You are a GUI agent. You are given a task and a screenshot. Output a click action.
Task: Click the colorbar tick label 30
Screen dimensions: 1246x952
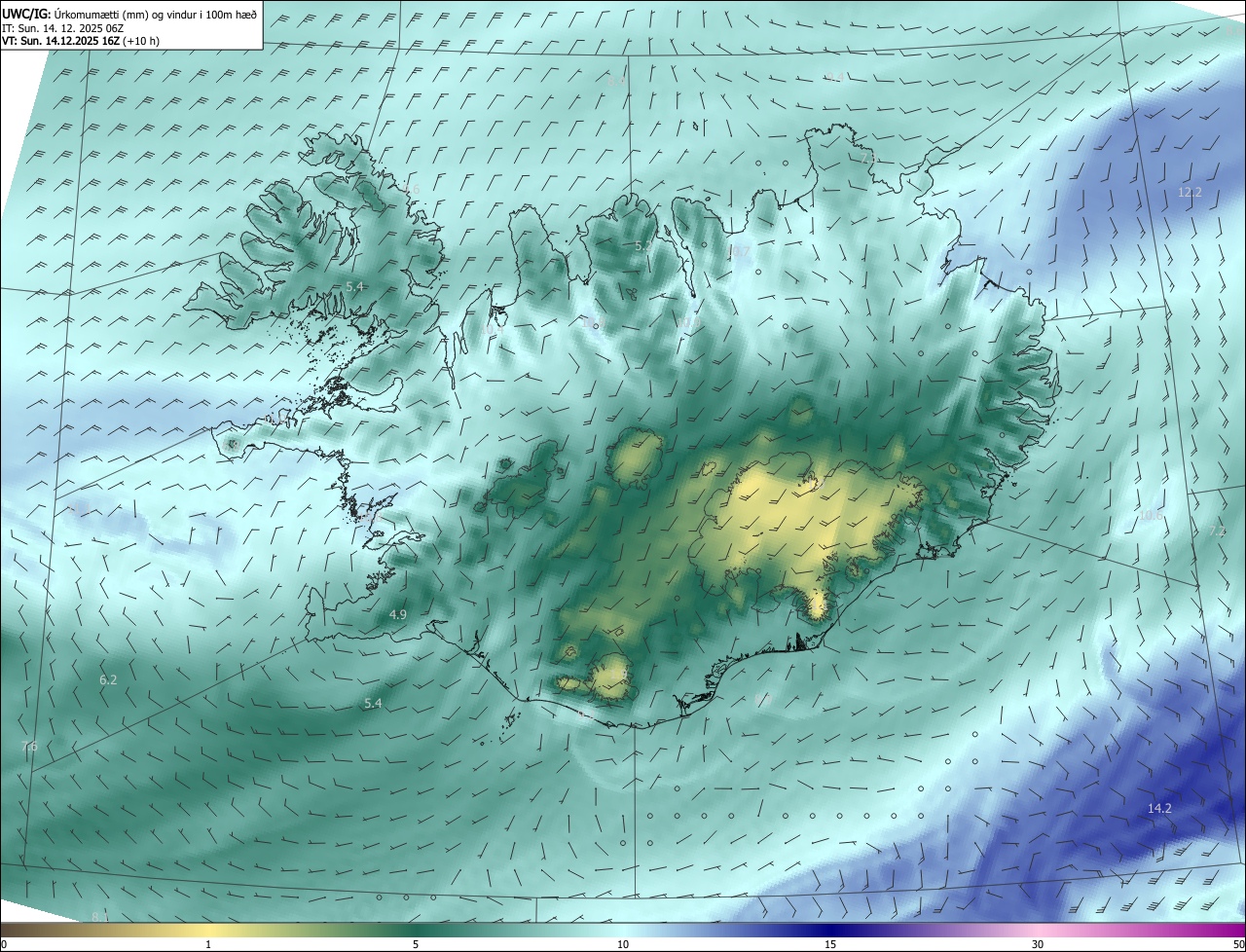point(1038,944)
